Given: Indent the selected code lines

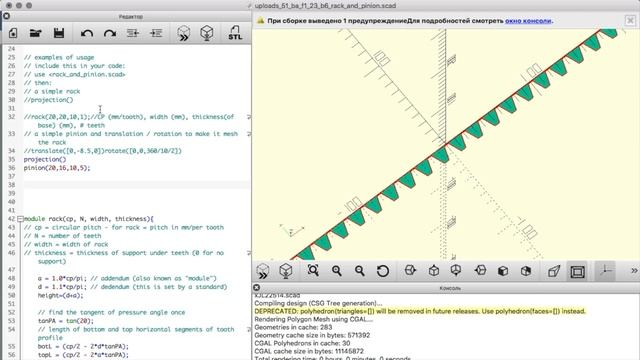Looking at the screenshot, I should click(x=156, y=33).
